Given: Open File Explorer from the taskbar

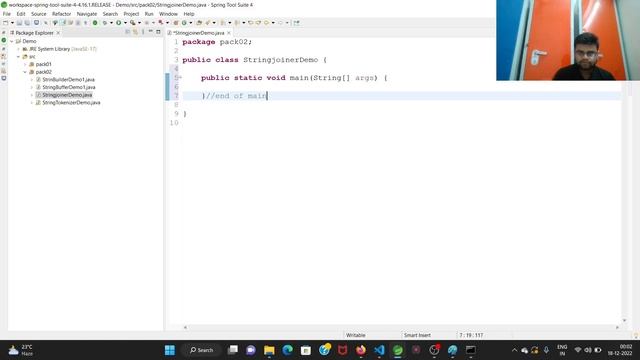Looking at the screenshot, I should pyautogui.click(x=269, y=350).
